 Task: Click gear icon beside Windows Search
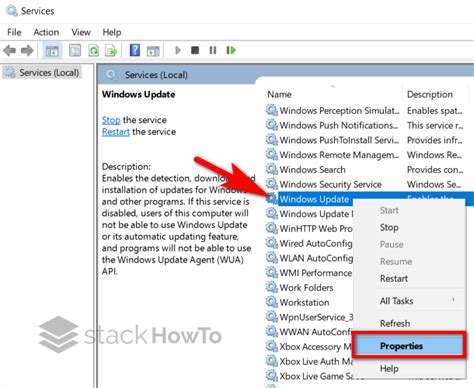pyautogui.click(x=272, y=169)
